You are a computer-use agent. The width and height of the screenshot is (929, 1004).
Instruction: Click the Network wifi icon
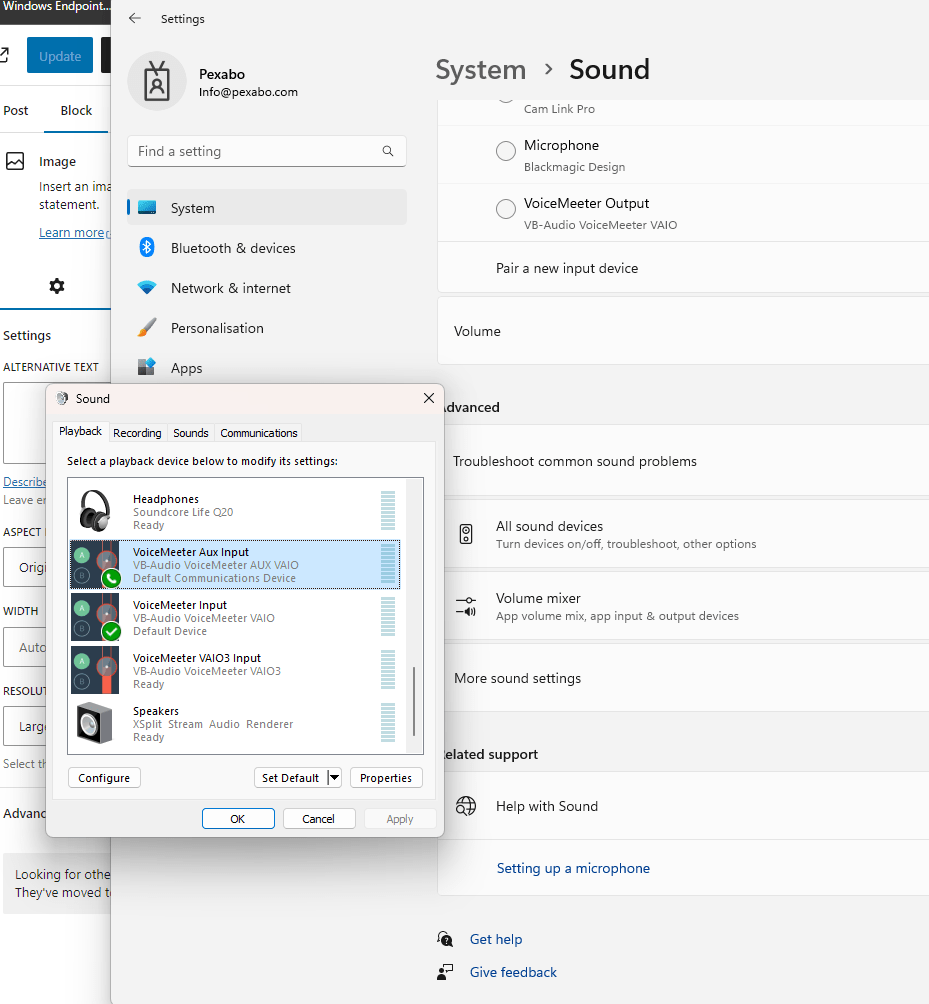point(147,287)
